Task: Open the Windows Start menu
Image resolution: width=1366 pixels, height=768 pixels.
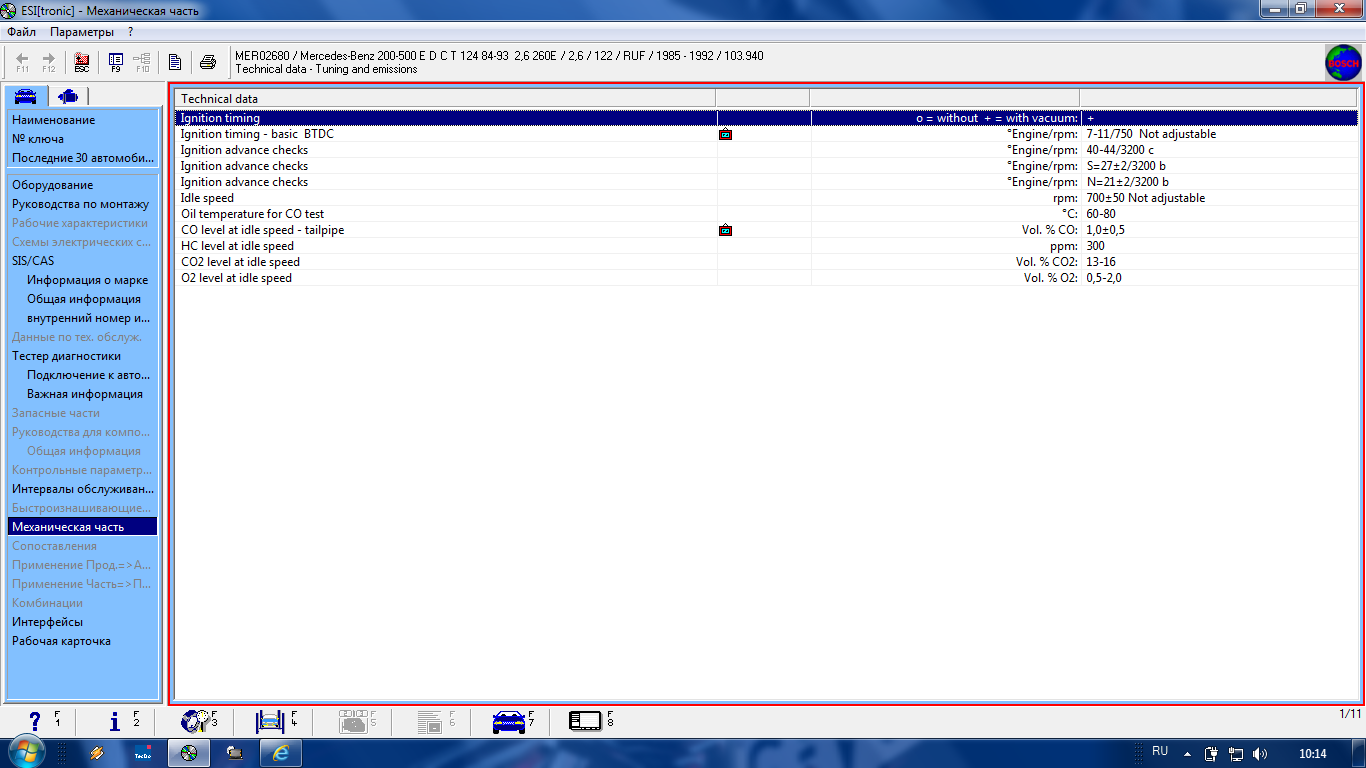Action: click(x=27, y=752)
